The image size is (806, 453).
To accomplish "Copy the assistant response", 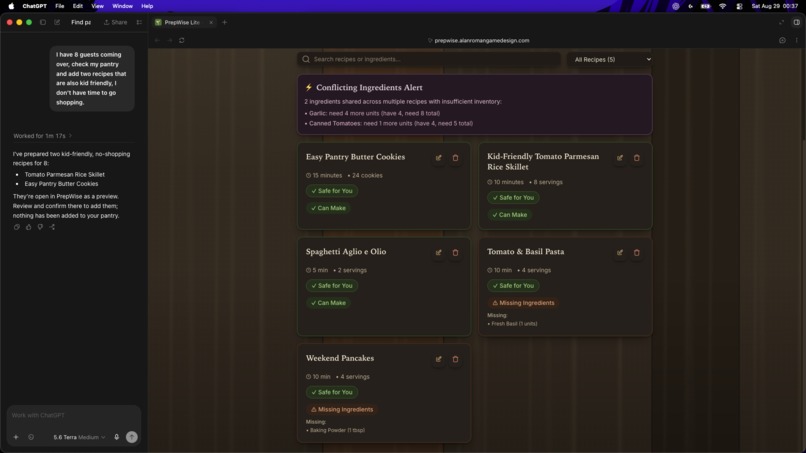I will pyautogui.click(x=17, y=227).
